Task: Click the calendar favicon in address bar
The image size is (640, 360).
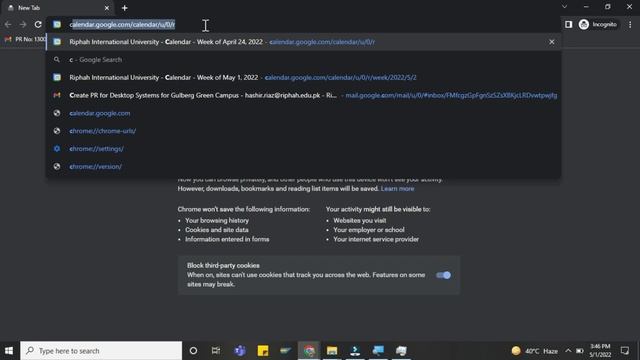Action: (57, 24)
